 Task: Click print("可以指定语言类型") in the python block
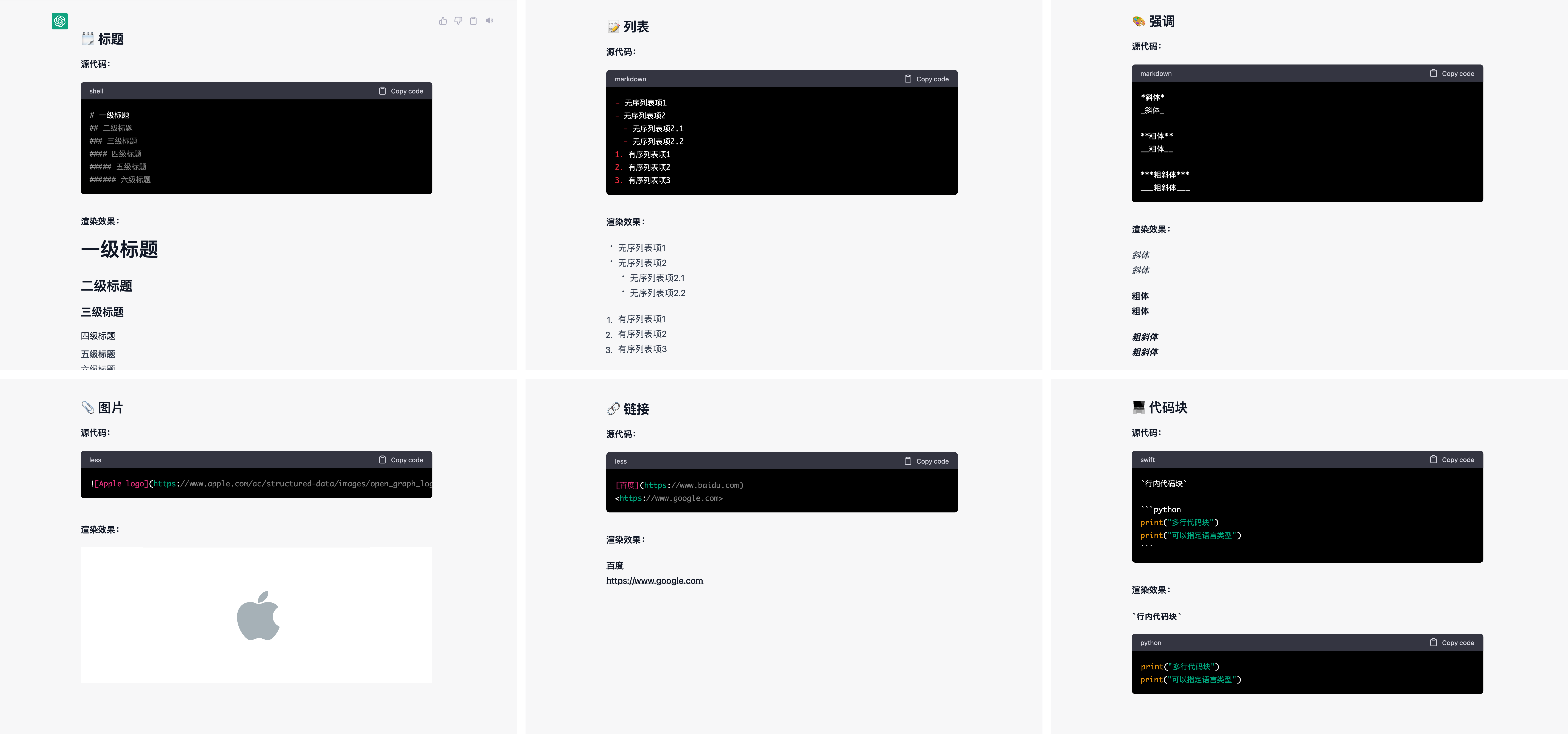1191,680
